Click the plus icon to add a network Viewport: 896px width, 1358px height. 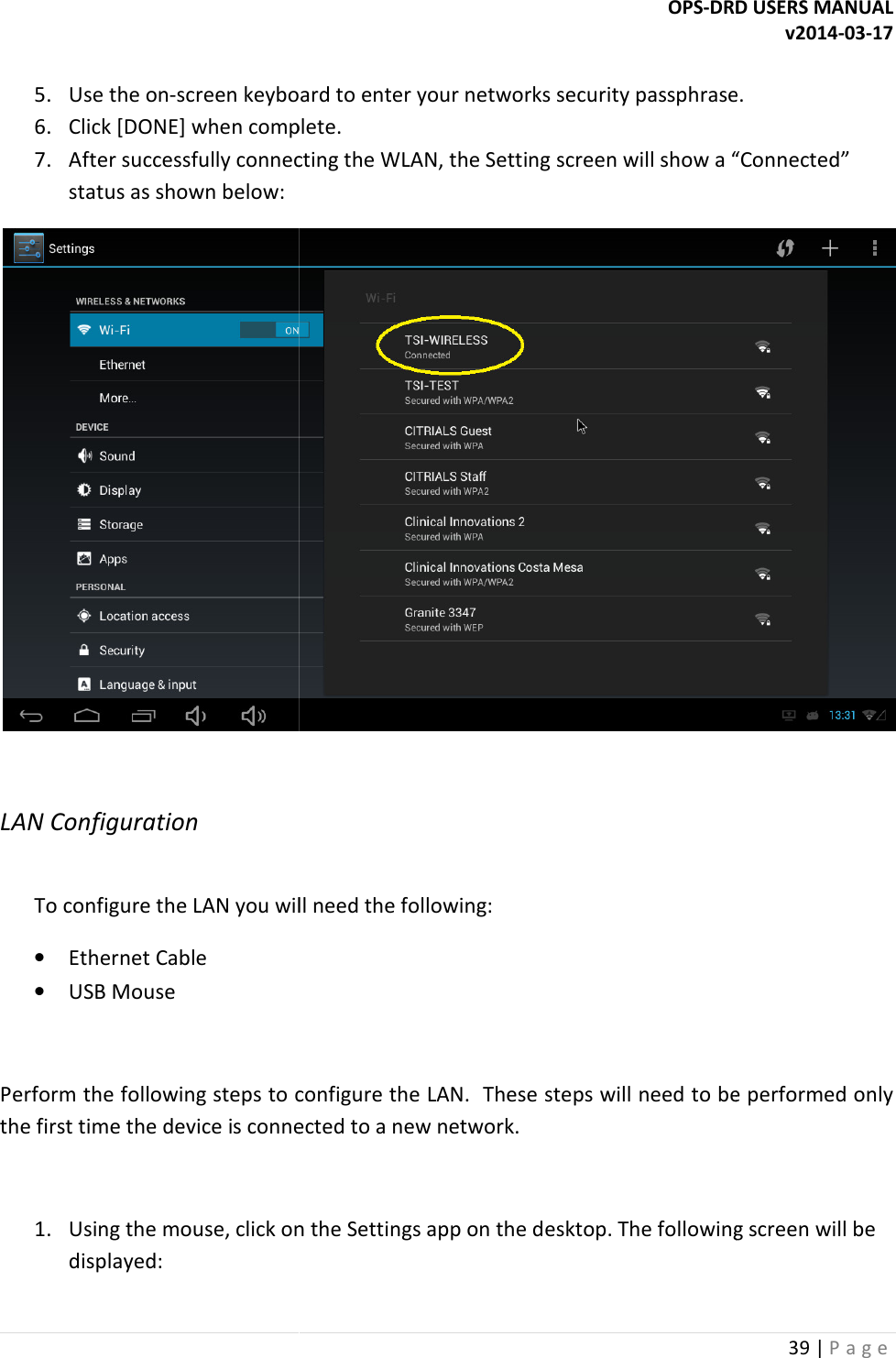(829, 247)
